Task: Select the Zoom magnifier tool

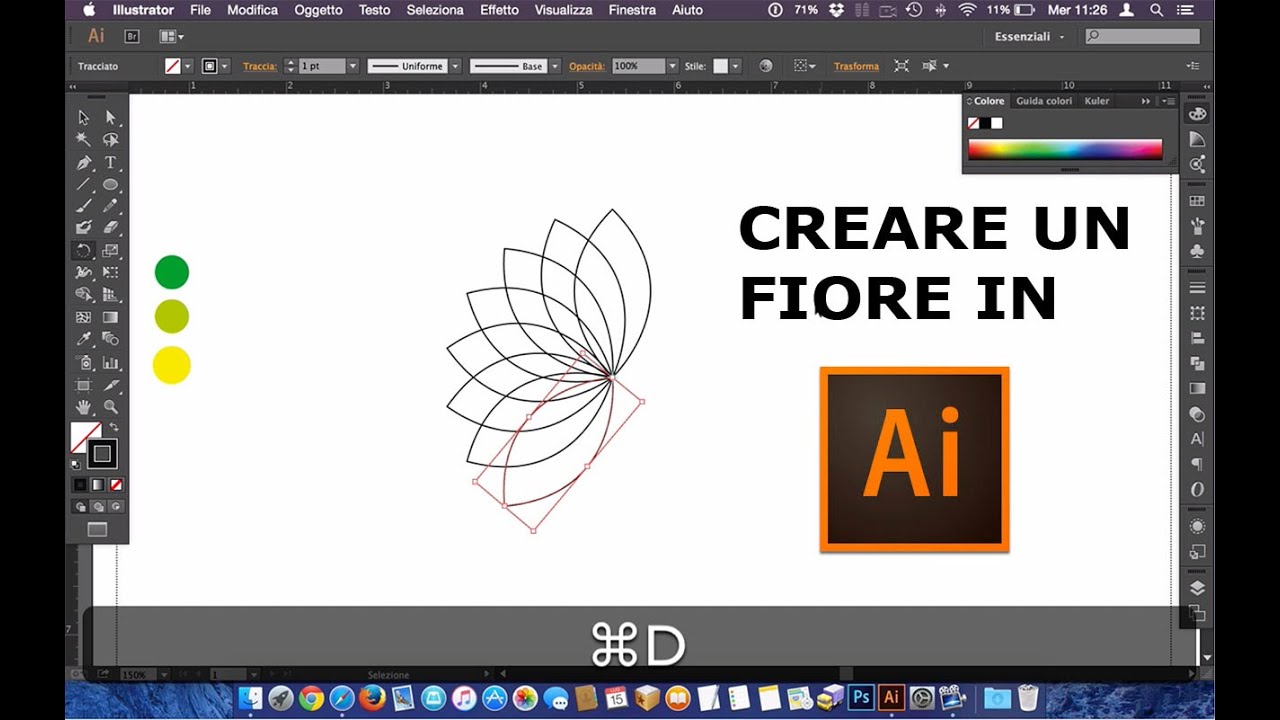Action: tap(110, 407)
